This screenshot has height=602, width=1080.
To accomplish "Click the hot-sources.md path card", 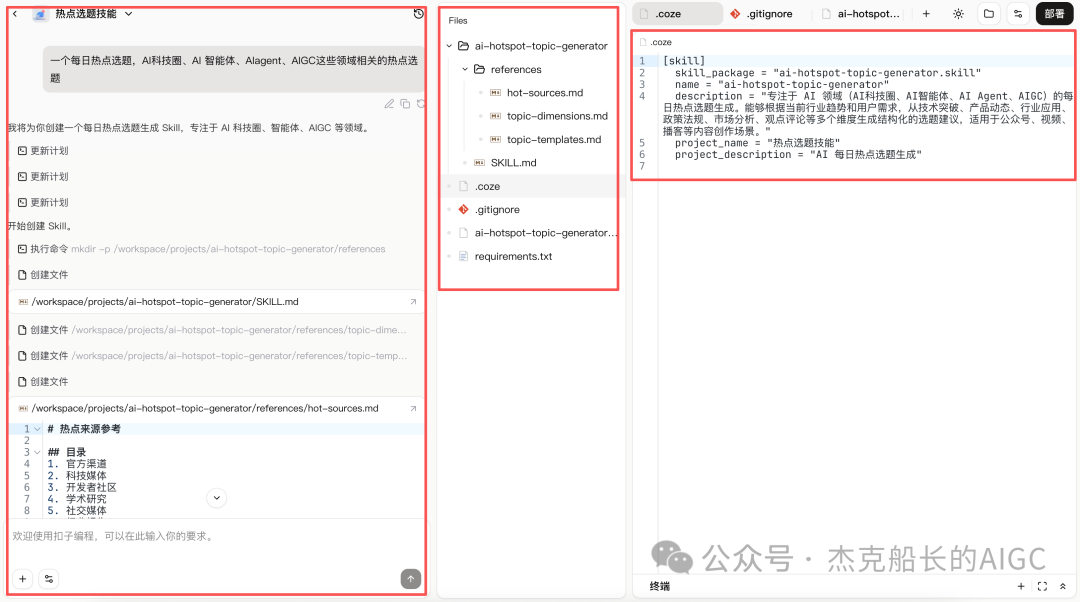I will pos(216,408).
